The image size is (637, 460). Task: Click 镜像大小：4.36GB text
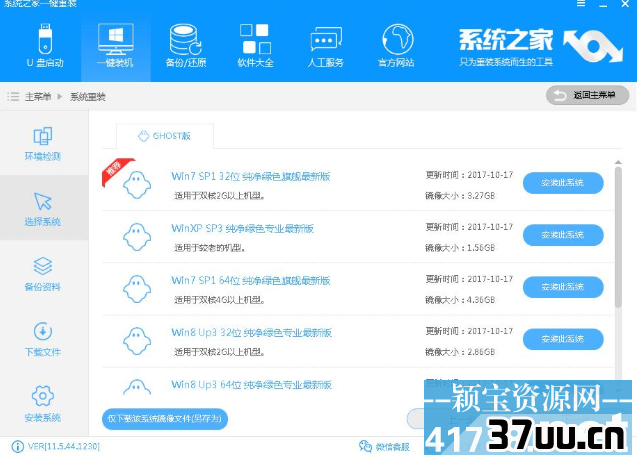tap(460, 300)
